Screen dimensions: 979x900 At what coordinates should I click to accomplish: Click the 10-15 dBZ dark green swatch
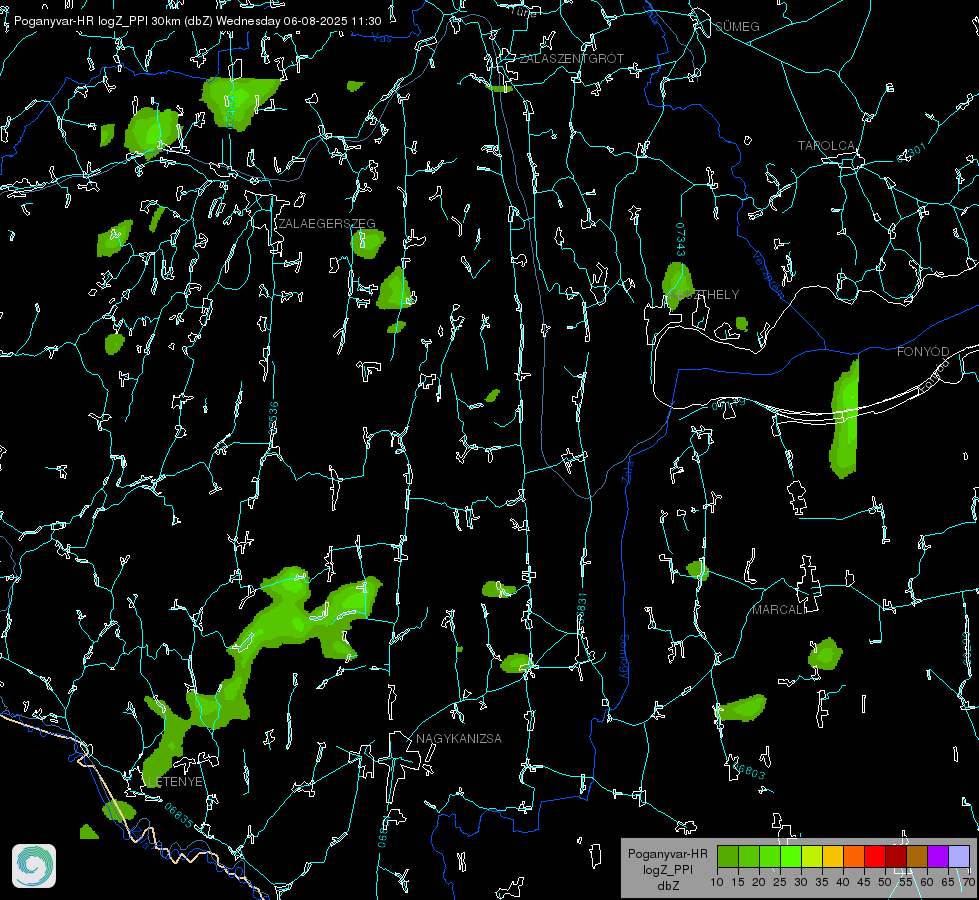point(728,857)
